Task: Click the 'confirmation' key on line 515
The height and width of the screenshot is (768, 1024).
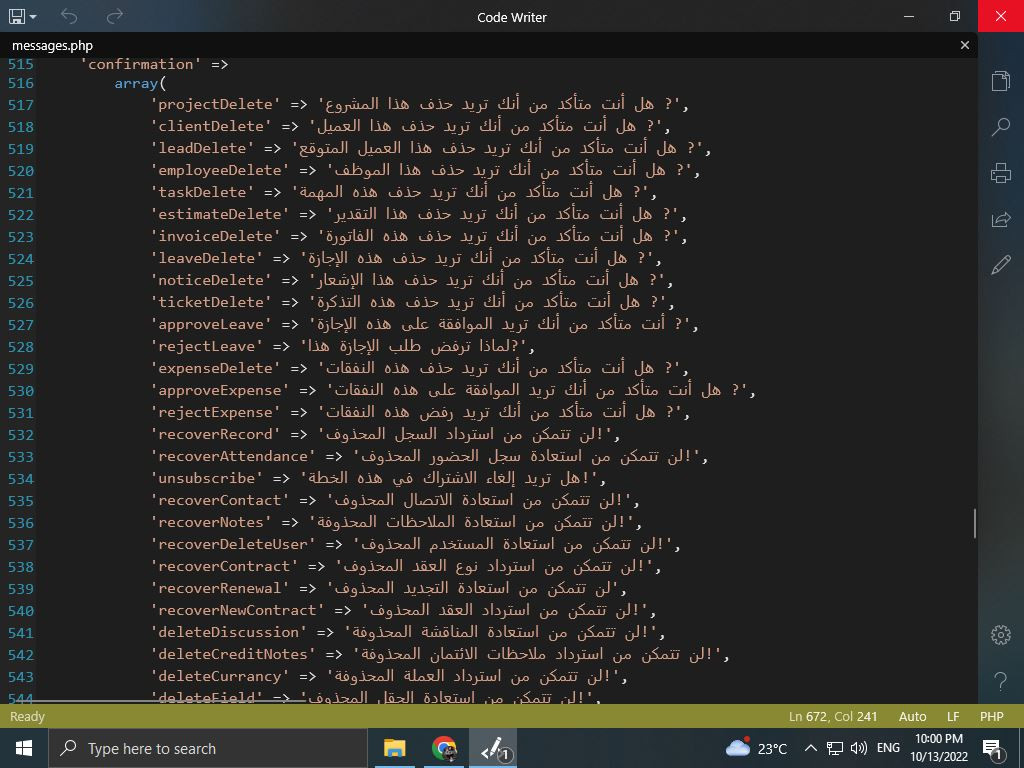Action: pyautogui.click(x=141, y=64)
